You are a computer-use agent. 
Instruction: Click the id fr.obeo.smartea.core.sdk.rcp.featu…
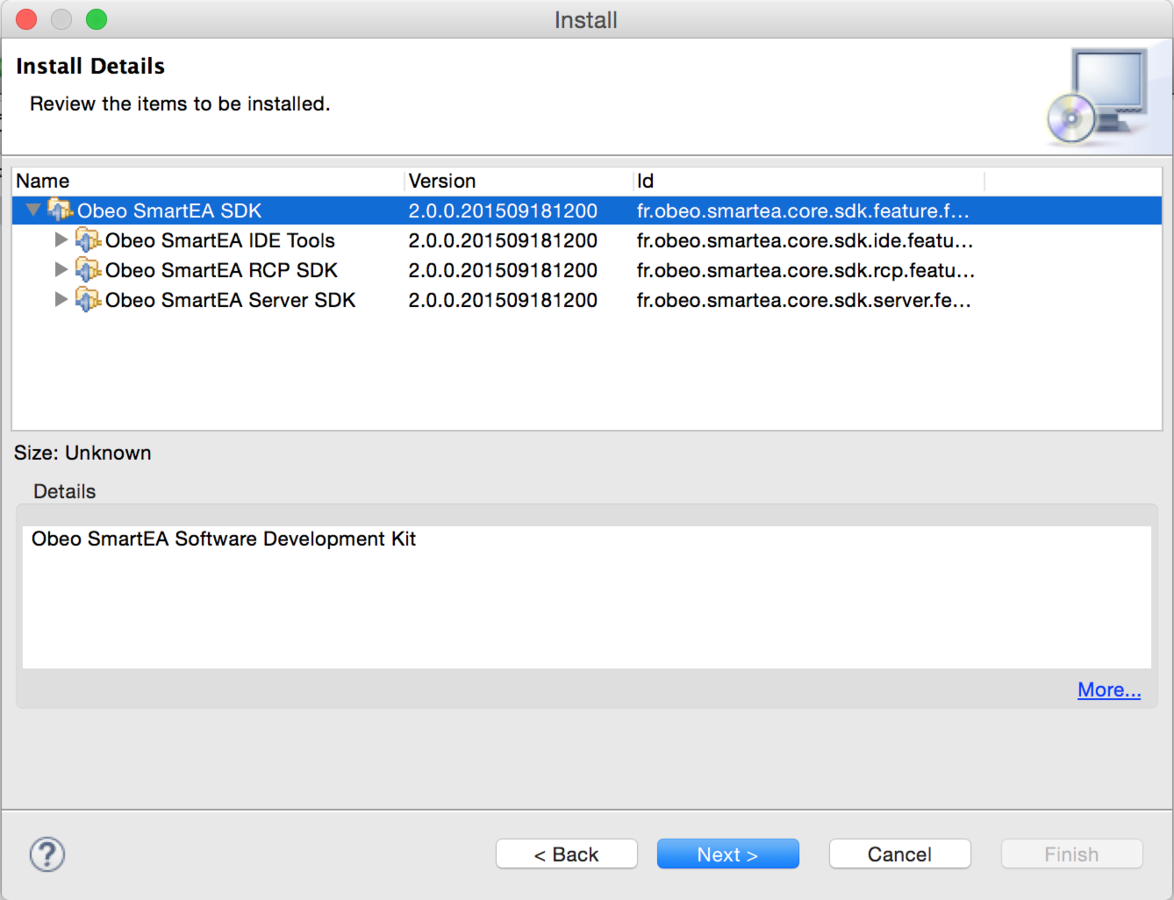[806, 270]
